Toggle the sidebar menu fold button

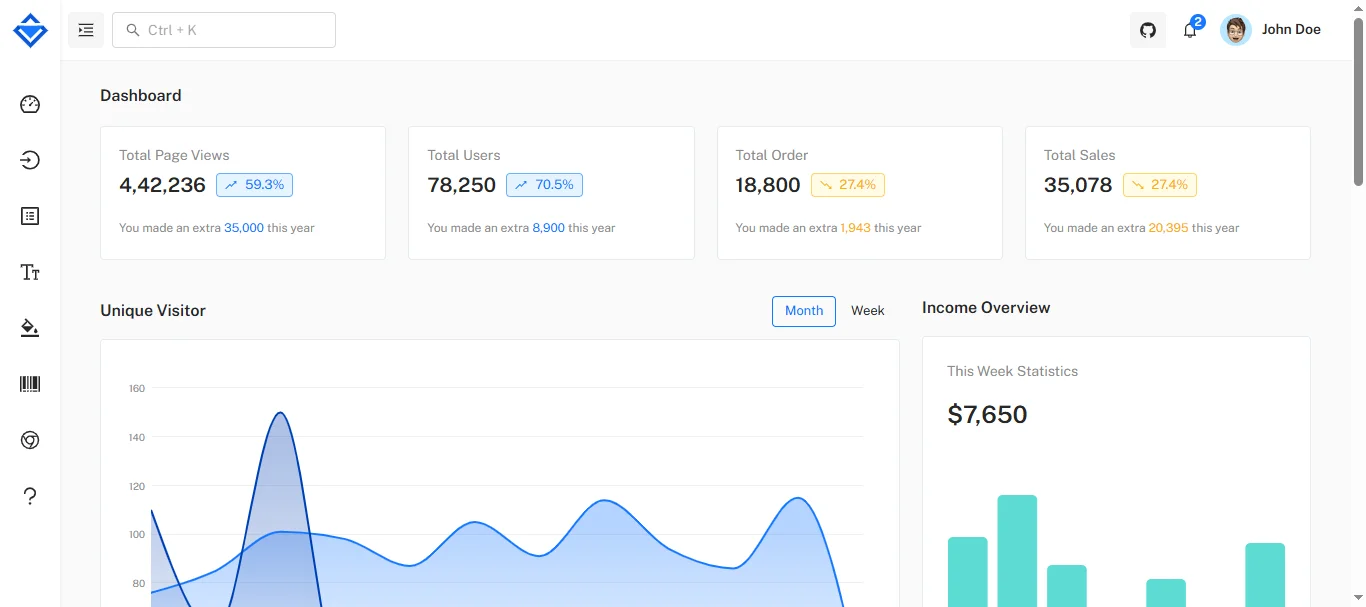pyautogui.click(x=86, y=30)
